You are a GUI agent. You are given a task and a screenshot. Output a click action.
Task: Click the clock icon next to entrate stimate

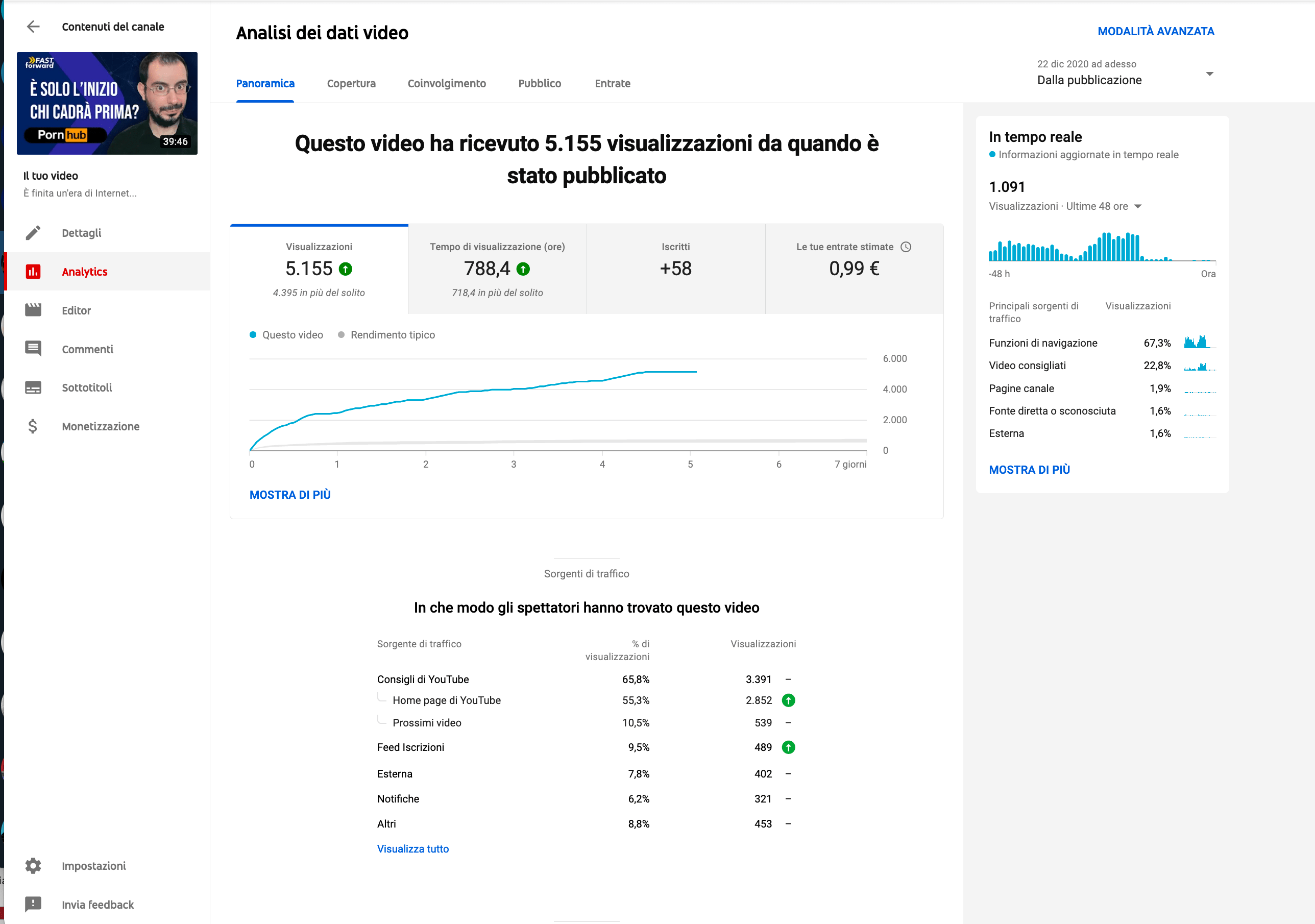pos(906,247)
